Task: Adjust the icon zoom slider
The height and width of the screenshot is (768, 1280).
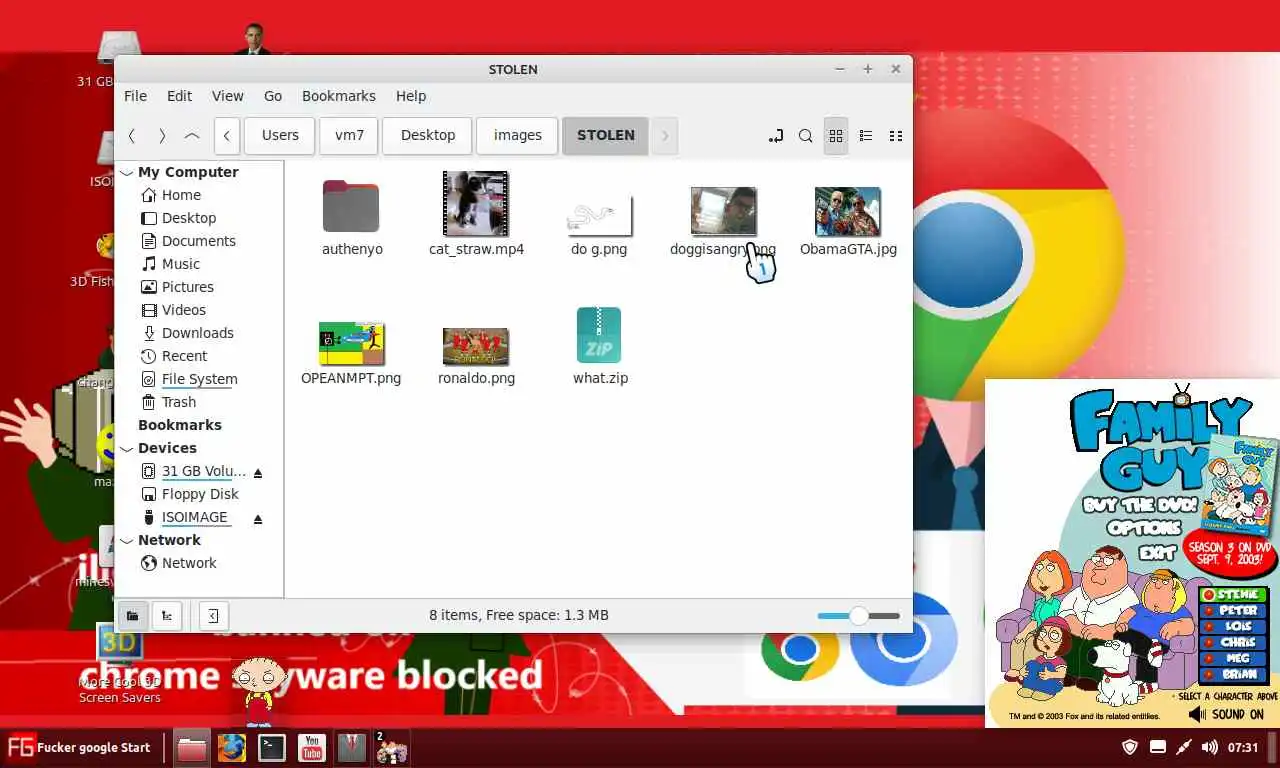Action: pos(858,616)
